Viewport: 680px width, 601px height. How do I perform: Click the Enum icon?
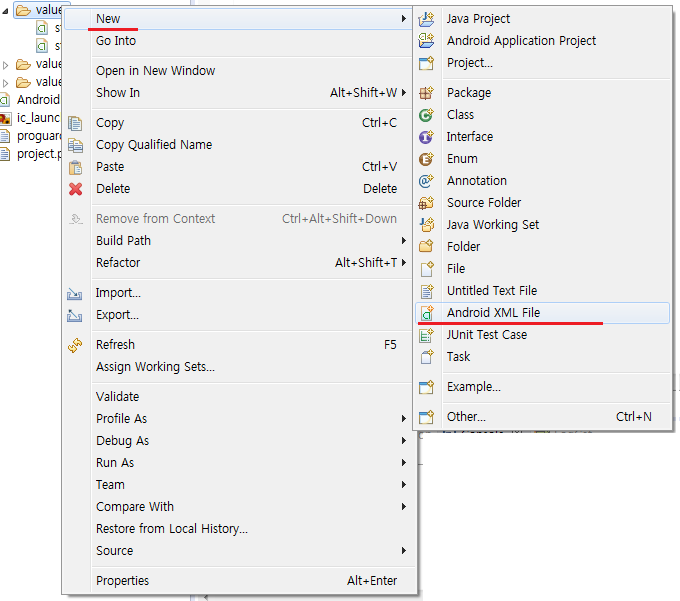click(x=426, y=159)
